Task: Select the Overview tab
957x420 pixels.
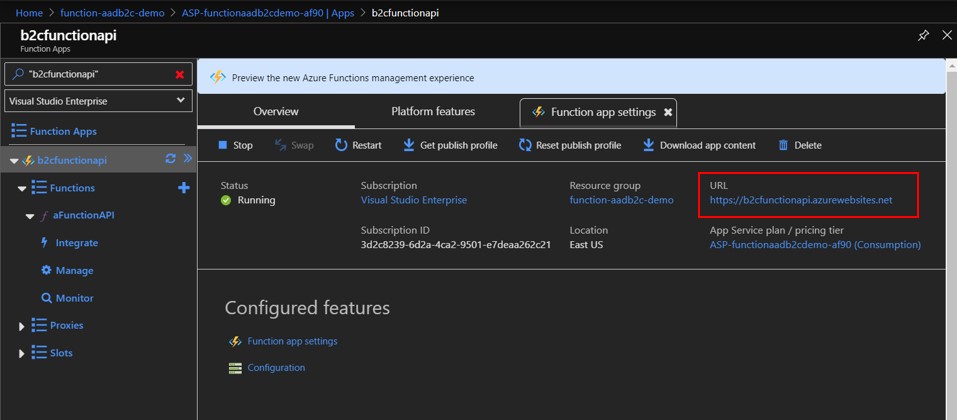Action: (275, 111)
